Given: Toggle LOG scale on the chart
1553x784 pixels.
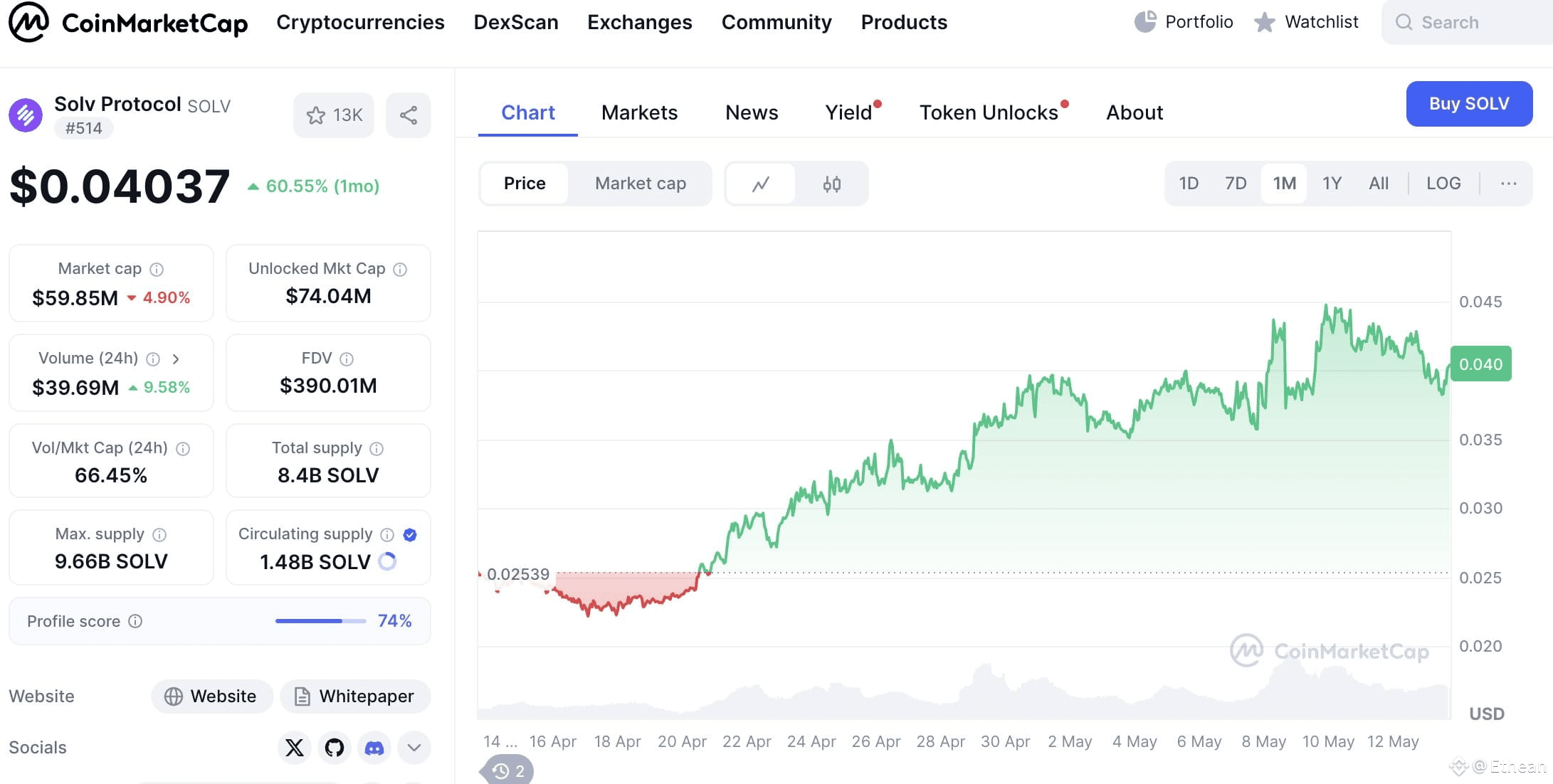Looking at the screenshot, I should pos(1443,184).
